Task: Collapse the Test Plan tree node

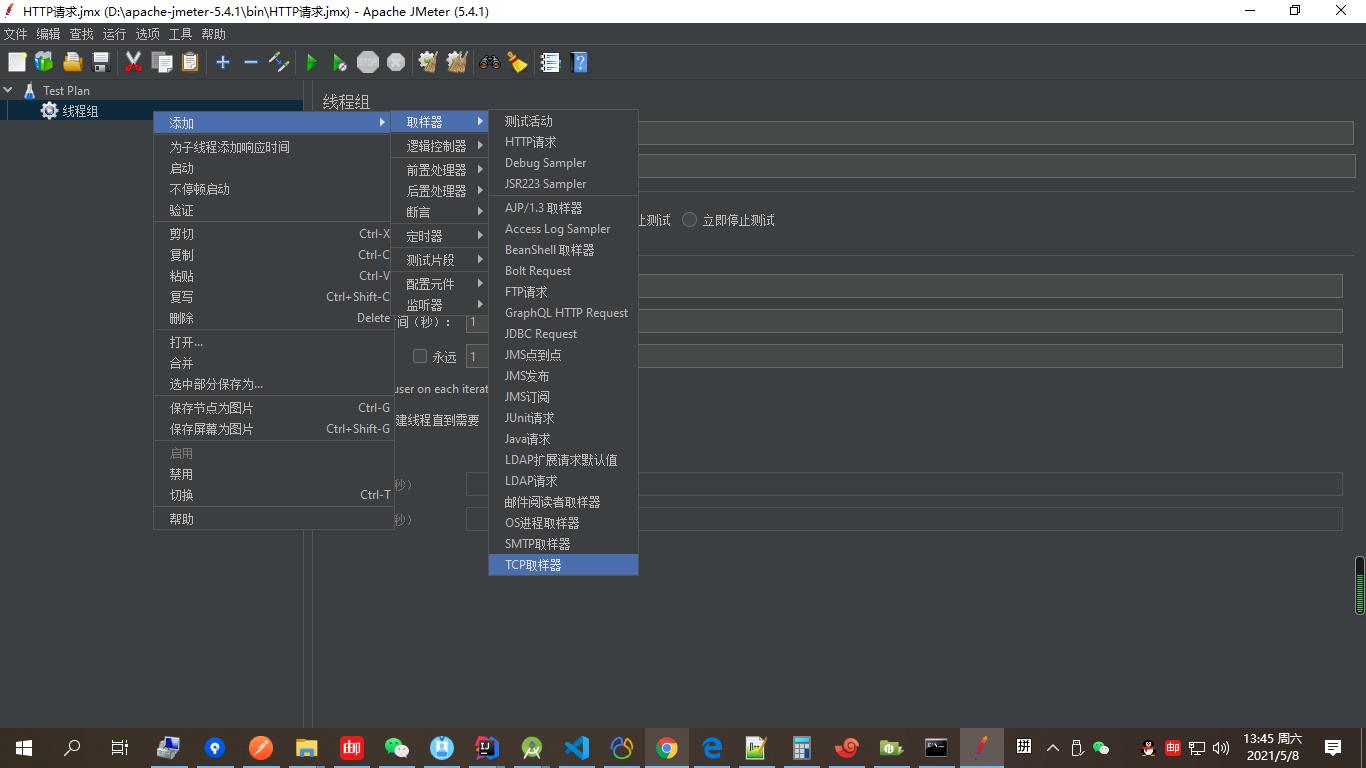Action: pos(8,90)
